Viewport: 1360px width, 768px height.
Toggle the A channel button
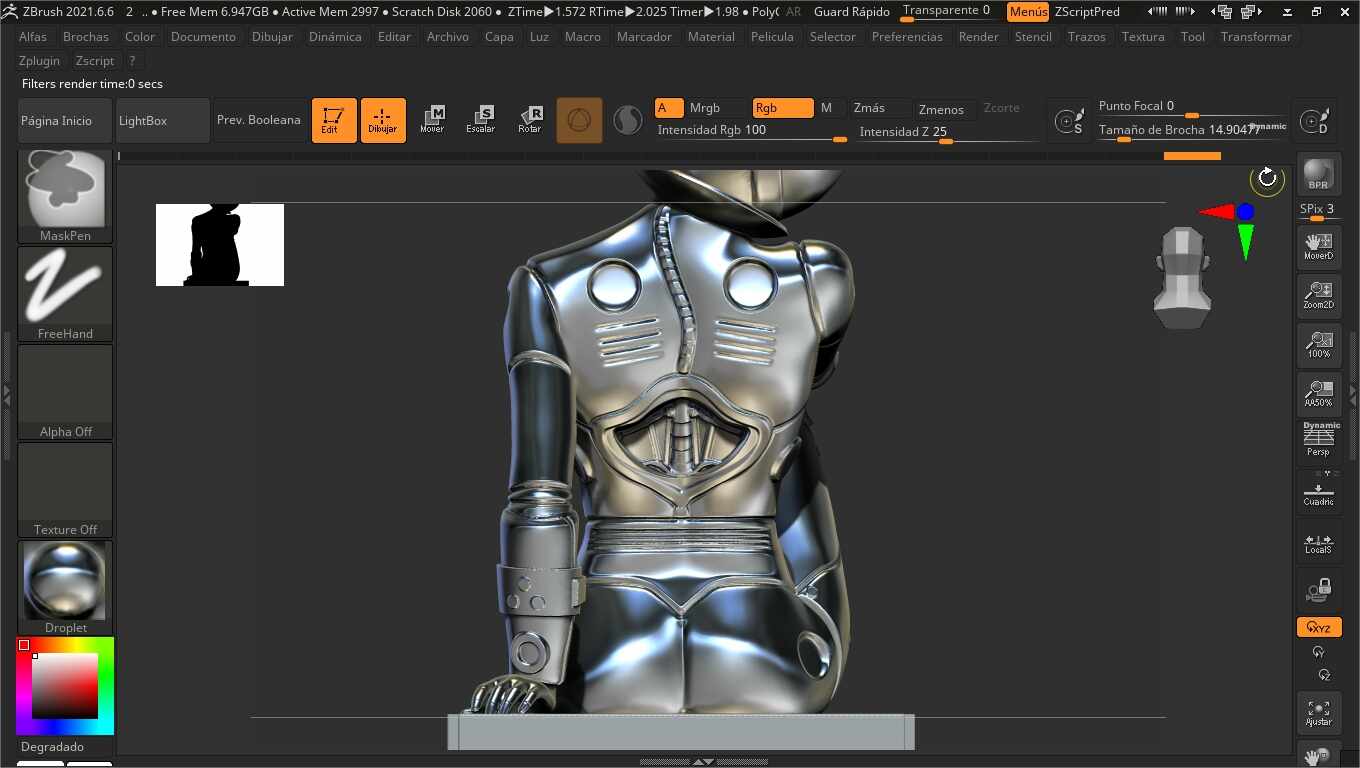tap(669, 108)
